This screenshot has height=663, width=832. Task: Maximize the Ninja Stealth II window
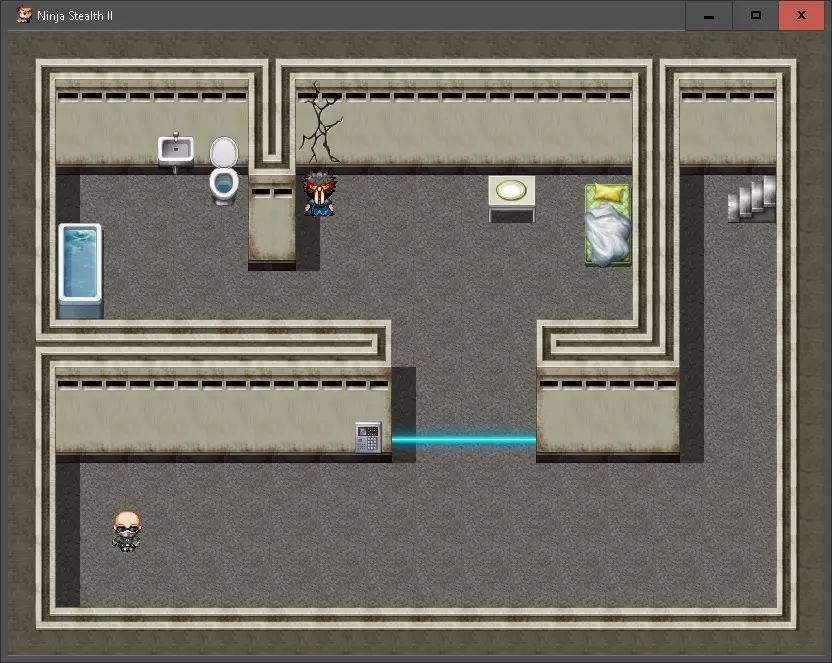[756, 15]
